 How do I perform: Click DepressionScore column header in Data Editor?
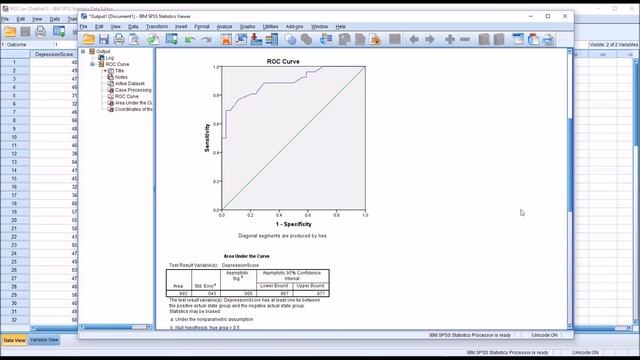point(53,54)
